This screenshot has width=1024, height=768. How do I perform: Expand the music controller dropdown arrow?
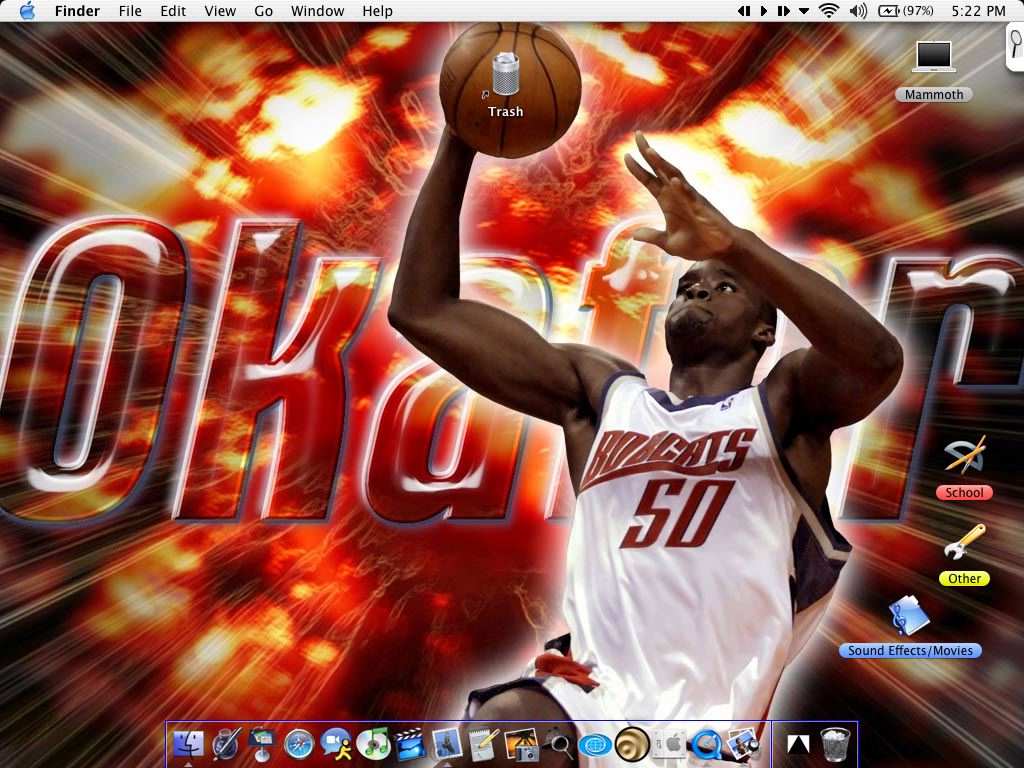pos(804,11)
